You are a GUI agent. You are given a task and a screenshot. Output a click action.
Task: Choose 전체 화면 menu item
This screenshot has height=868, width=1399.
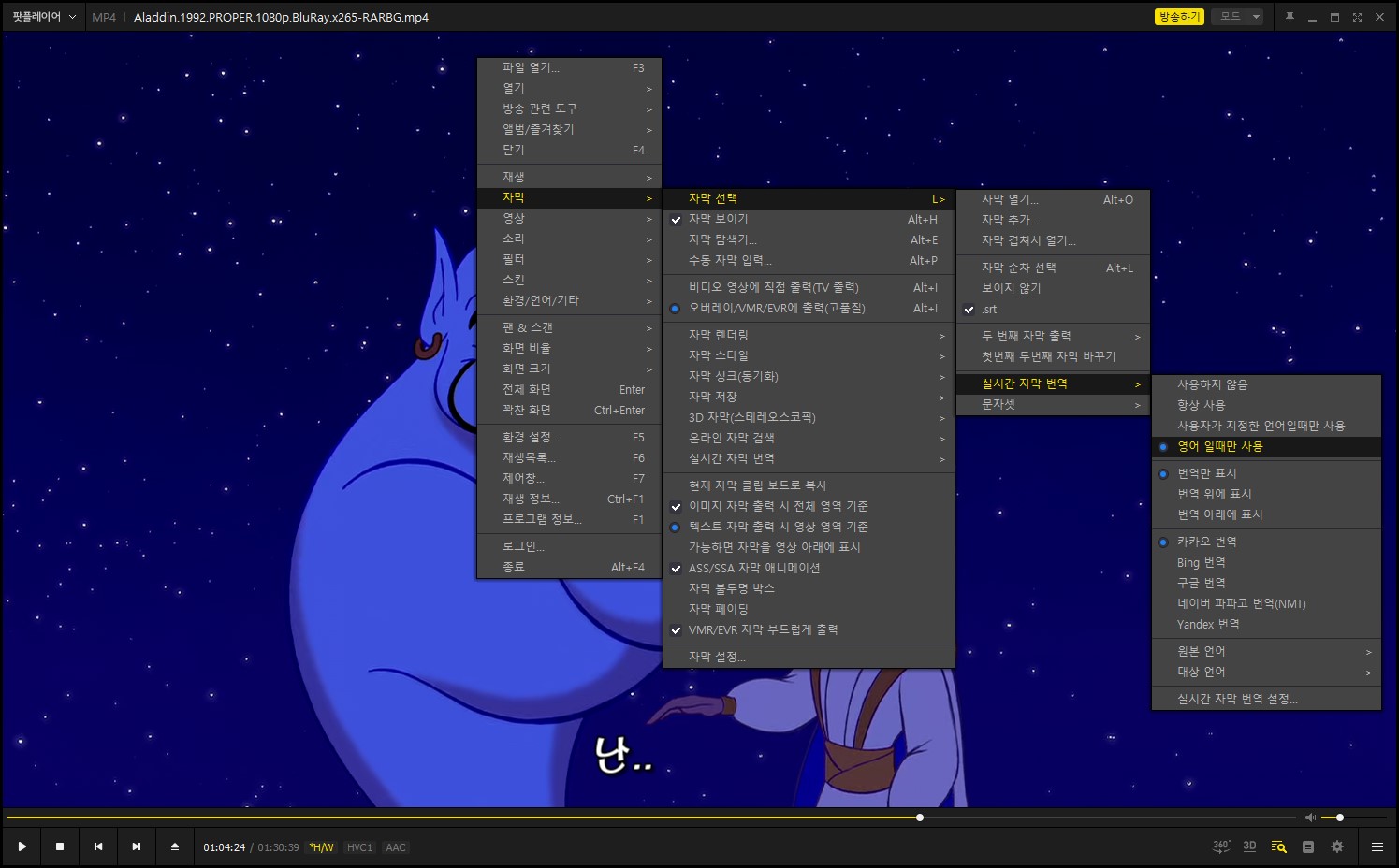coord(569,389)
